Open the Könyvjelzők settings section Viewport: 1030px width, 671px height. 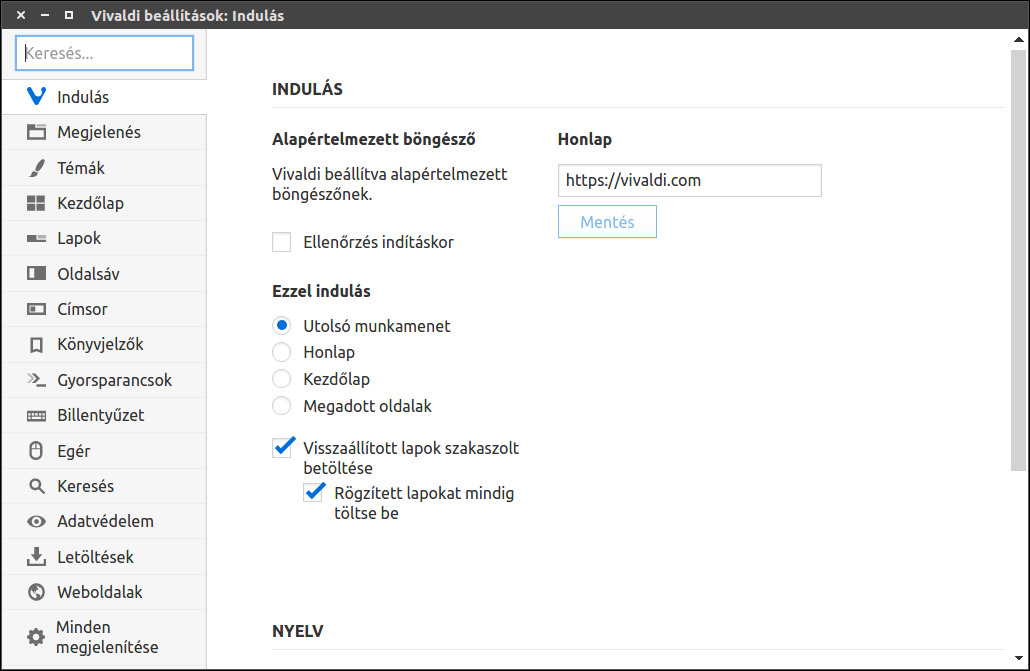coord(104,344)
